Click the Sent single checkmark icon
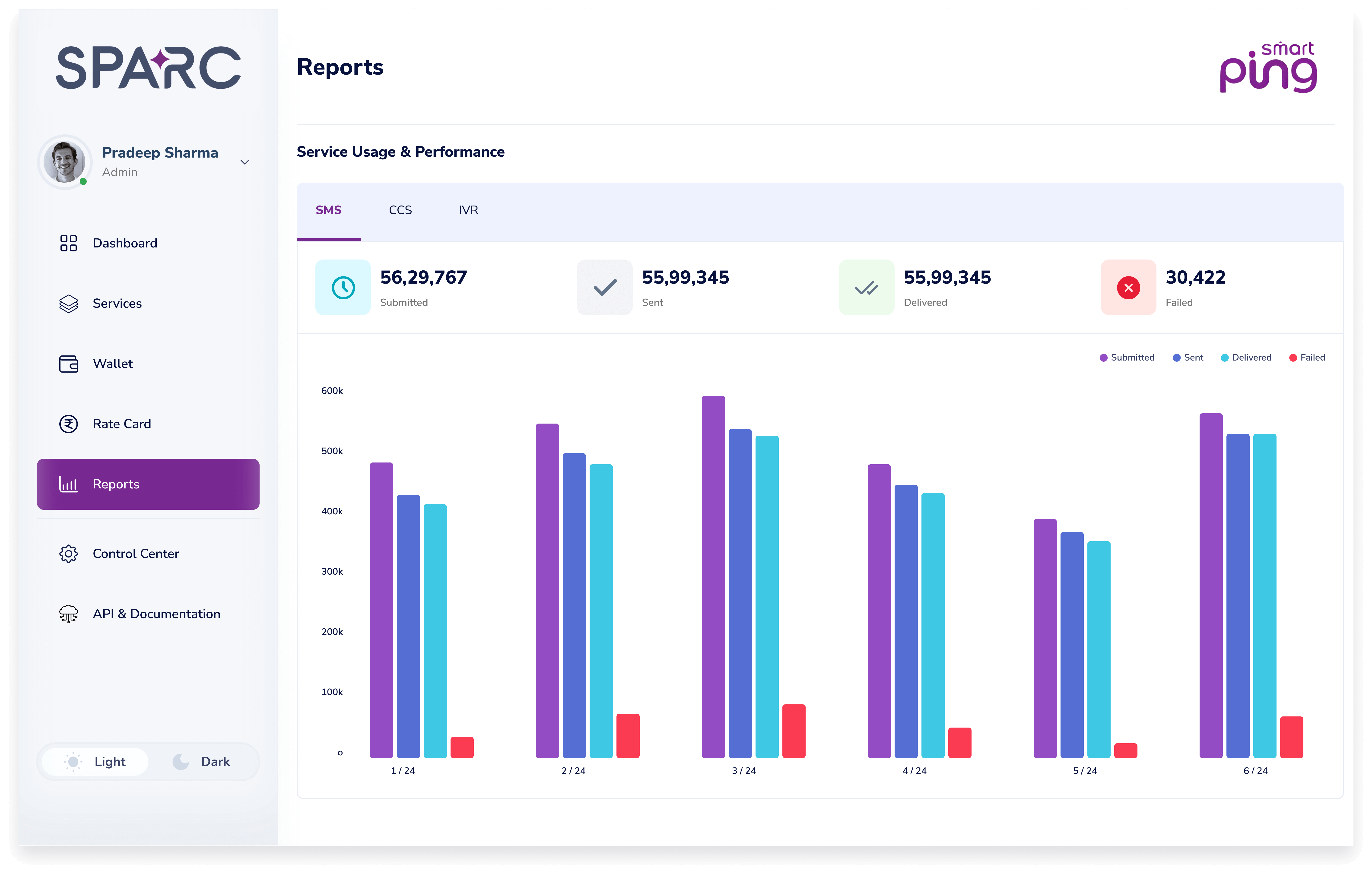This screenshot has height=874, width=1372. tap(604, 288)
